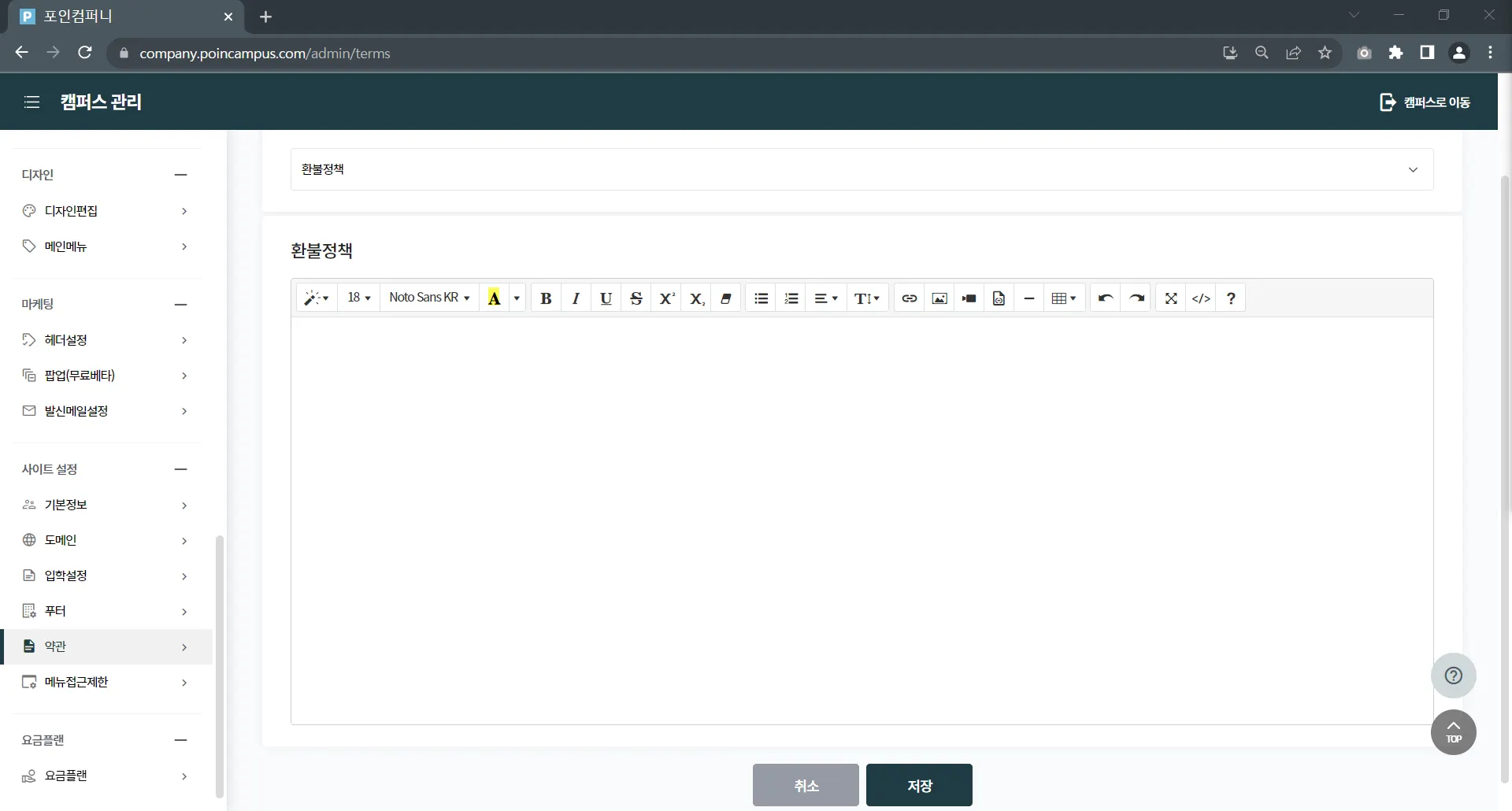Screen dimensions: 1512x811
Task: Open the line height dropdown
Action: point(867,298)
